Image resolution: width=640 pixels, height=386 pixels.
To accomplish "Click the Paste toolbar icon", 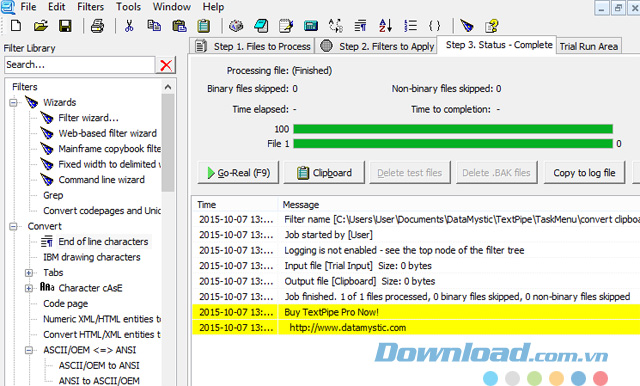I will click(x=179, y=26).
